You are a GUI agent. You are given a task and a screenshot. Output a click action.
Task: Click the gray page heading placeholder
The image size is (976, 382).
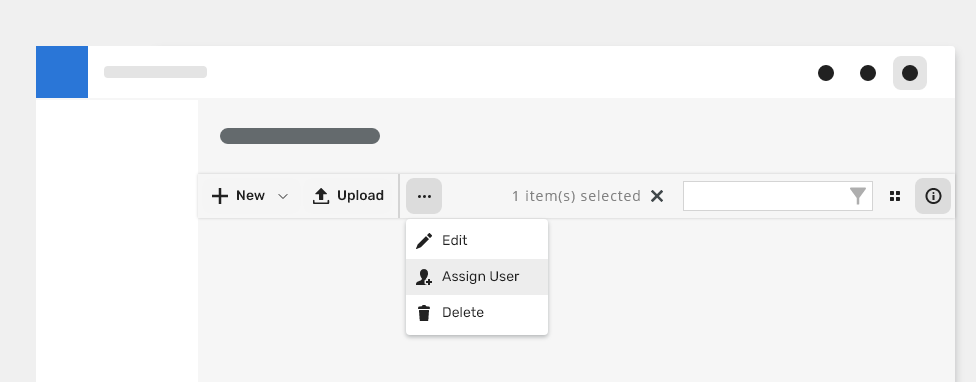pyautogui.click(x=300, y=136)
